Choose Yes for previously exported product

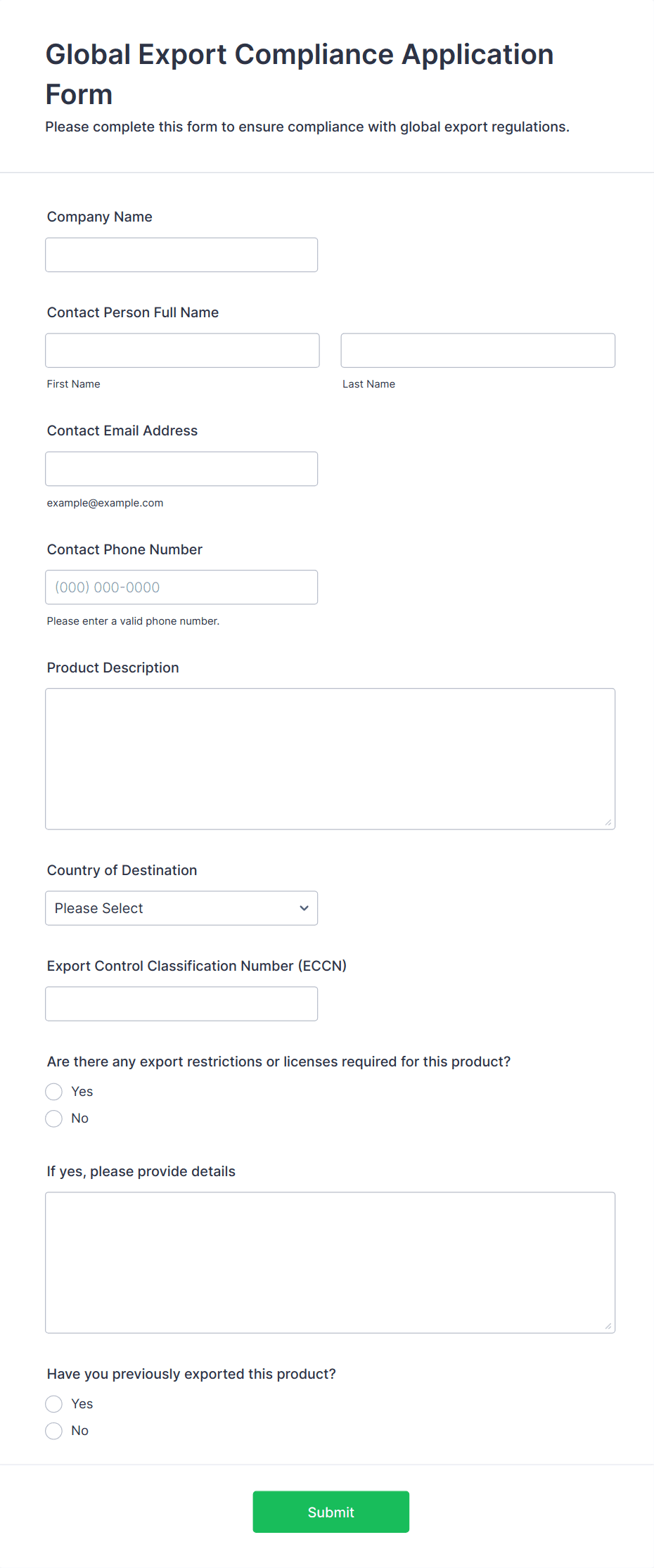pyautogui.click(x=54, y=1404)
